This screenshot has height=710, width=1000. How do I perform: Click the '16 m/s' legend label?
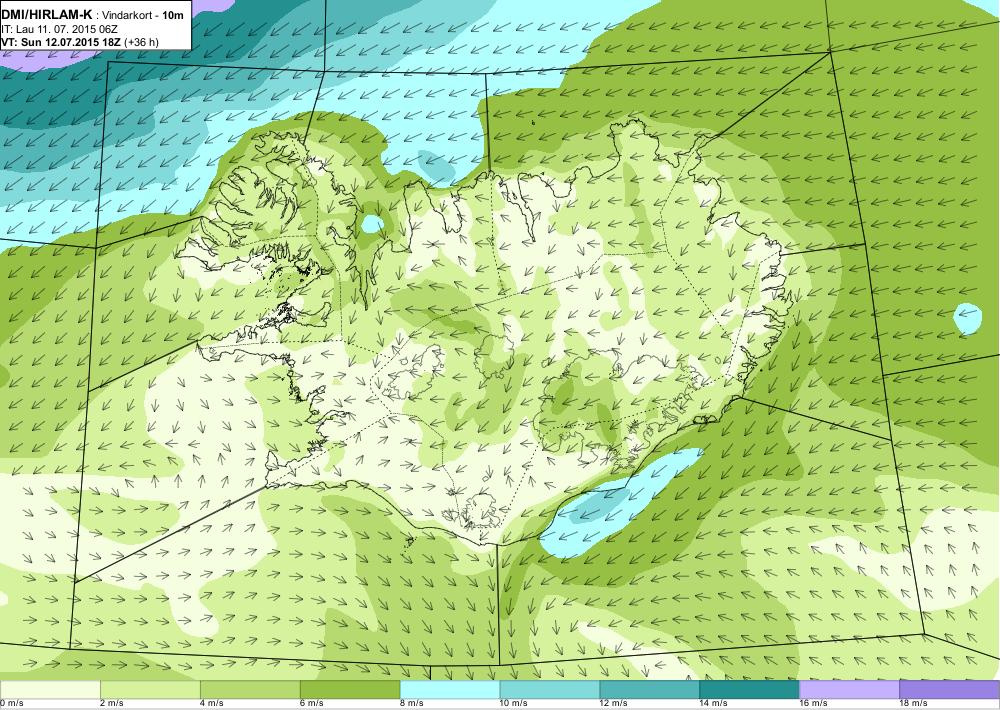(x=813, y=704)
